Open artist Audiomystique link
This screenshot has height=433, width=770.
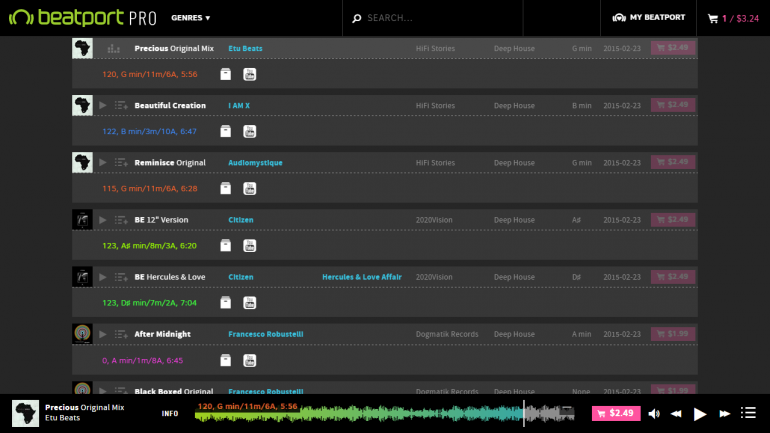point(255,162)
